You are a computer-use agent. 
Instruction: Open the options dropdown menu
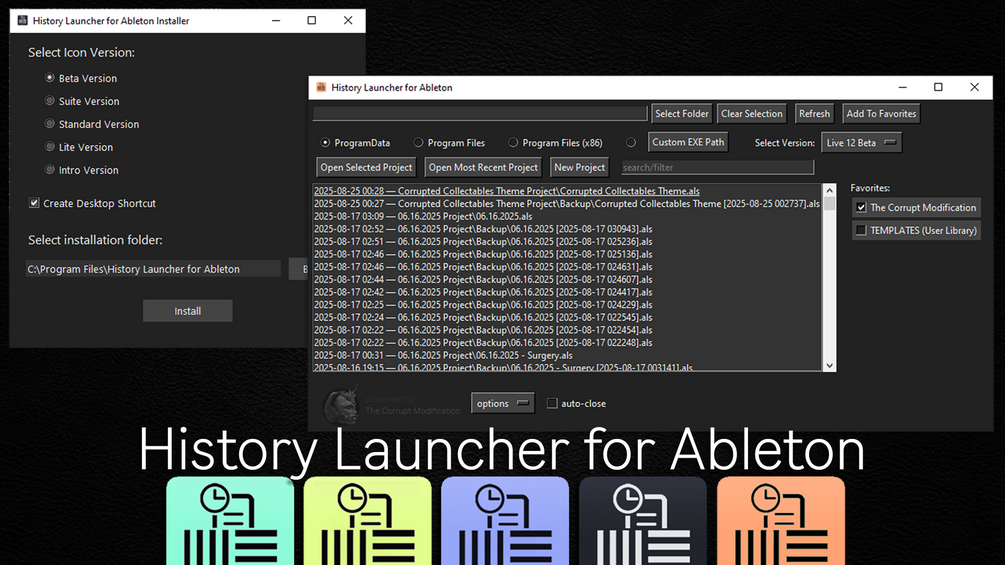click(x=502, y=403)
